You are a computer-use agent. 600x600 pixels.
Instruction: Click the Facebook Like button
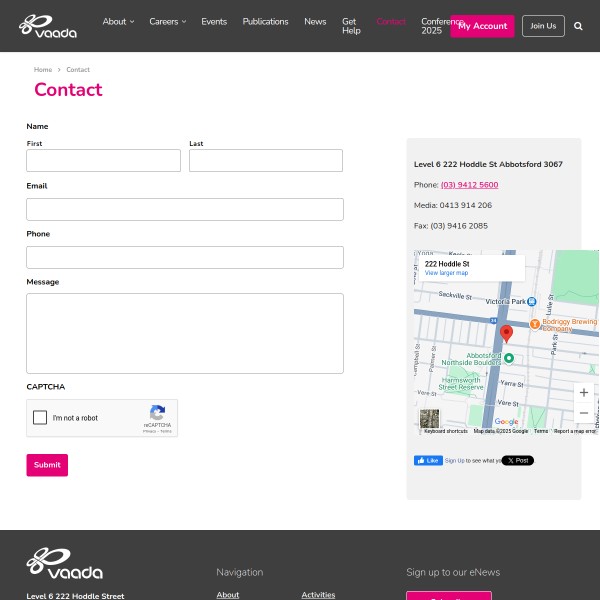pos(428,460)
